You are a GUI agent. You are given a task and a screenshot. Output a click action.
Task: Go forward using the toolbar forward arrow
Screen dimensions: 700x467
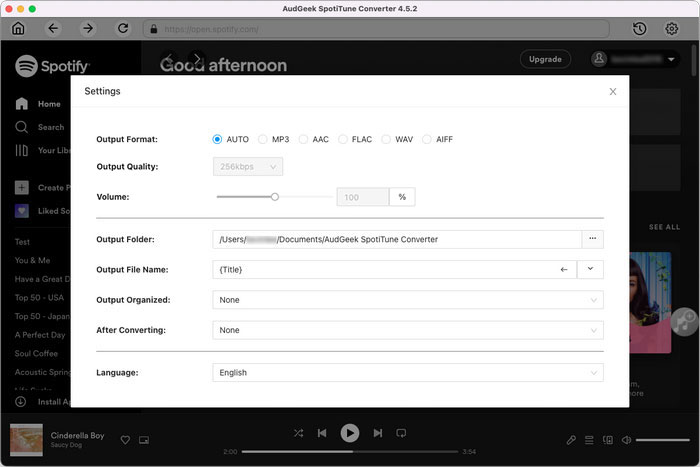[88, 29]
